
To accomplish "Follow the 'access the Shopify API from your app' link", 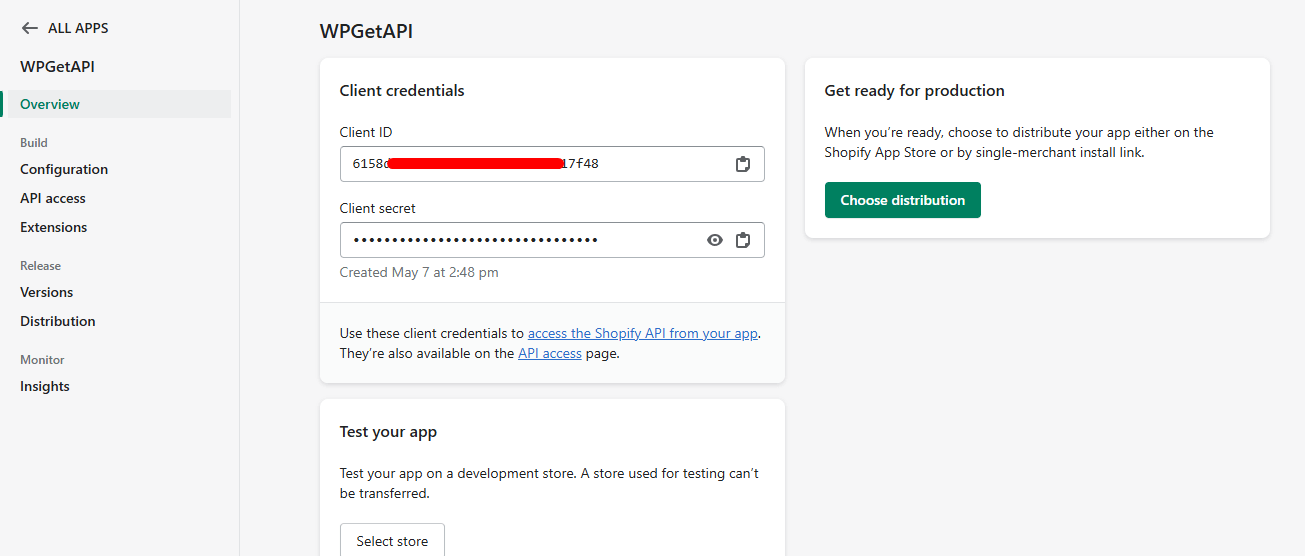I will (x=643, y=333).
